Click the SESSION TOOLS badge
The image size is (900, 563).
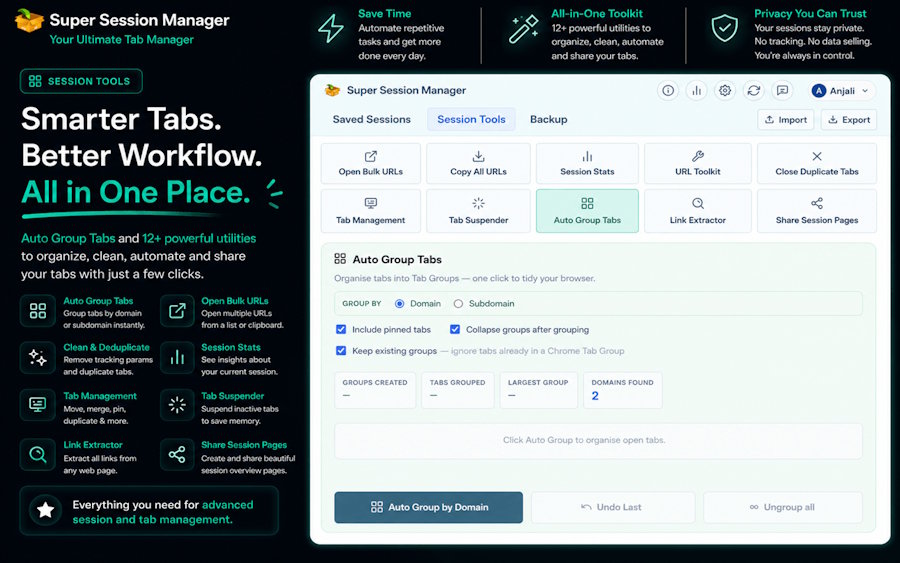point(81,81)
